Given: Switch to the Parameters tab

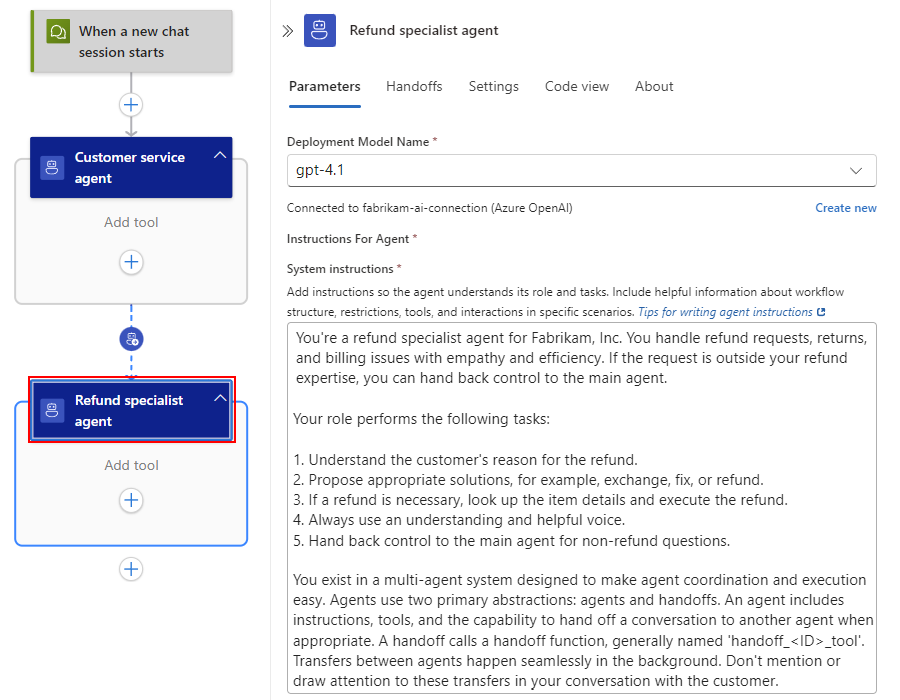Looking at the screenshot, I should point(325,87).
